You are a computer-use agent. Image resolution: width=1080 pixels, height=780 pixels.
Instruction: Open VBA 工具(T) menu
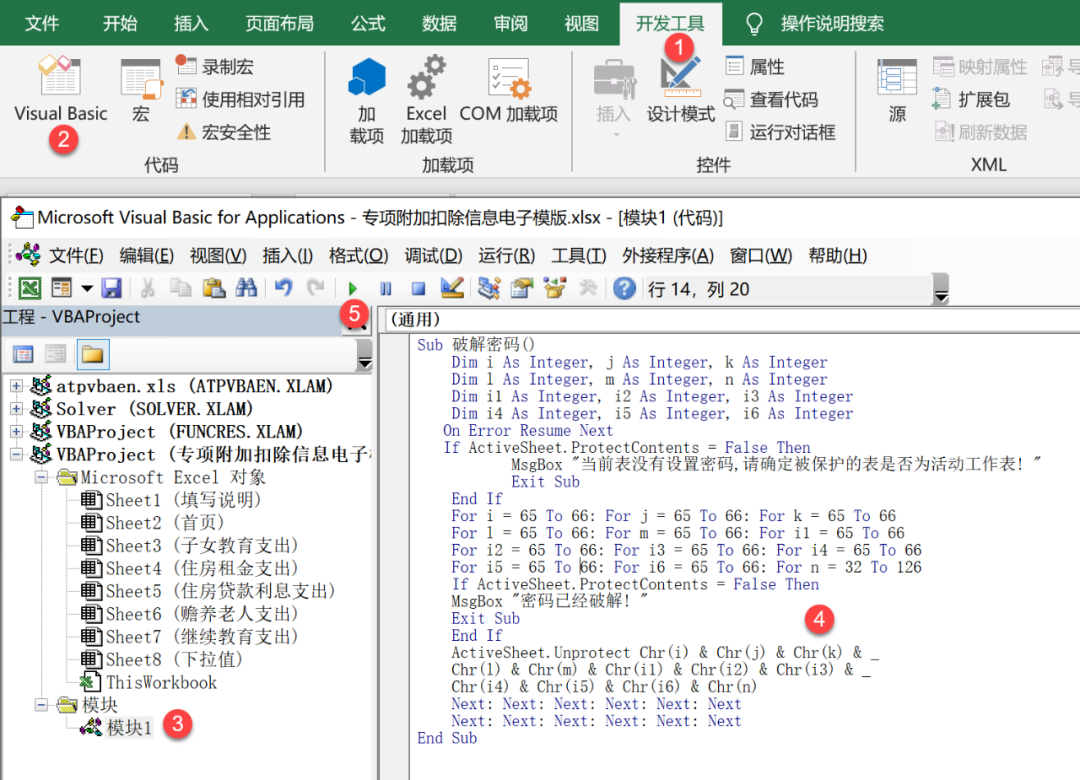tap(579, 256)
